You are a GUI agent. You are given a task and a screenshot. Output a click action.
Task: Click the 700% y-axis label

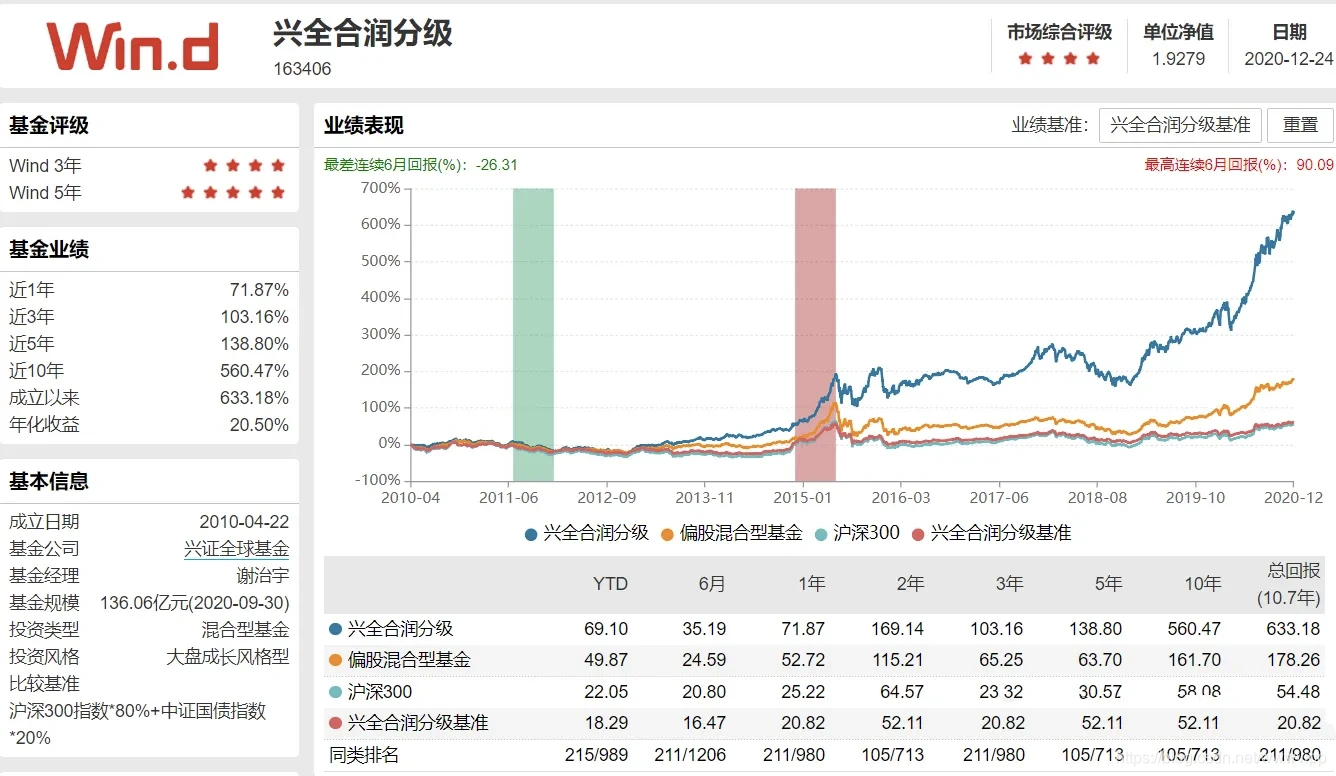[x=381, y=188]
